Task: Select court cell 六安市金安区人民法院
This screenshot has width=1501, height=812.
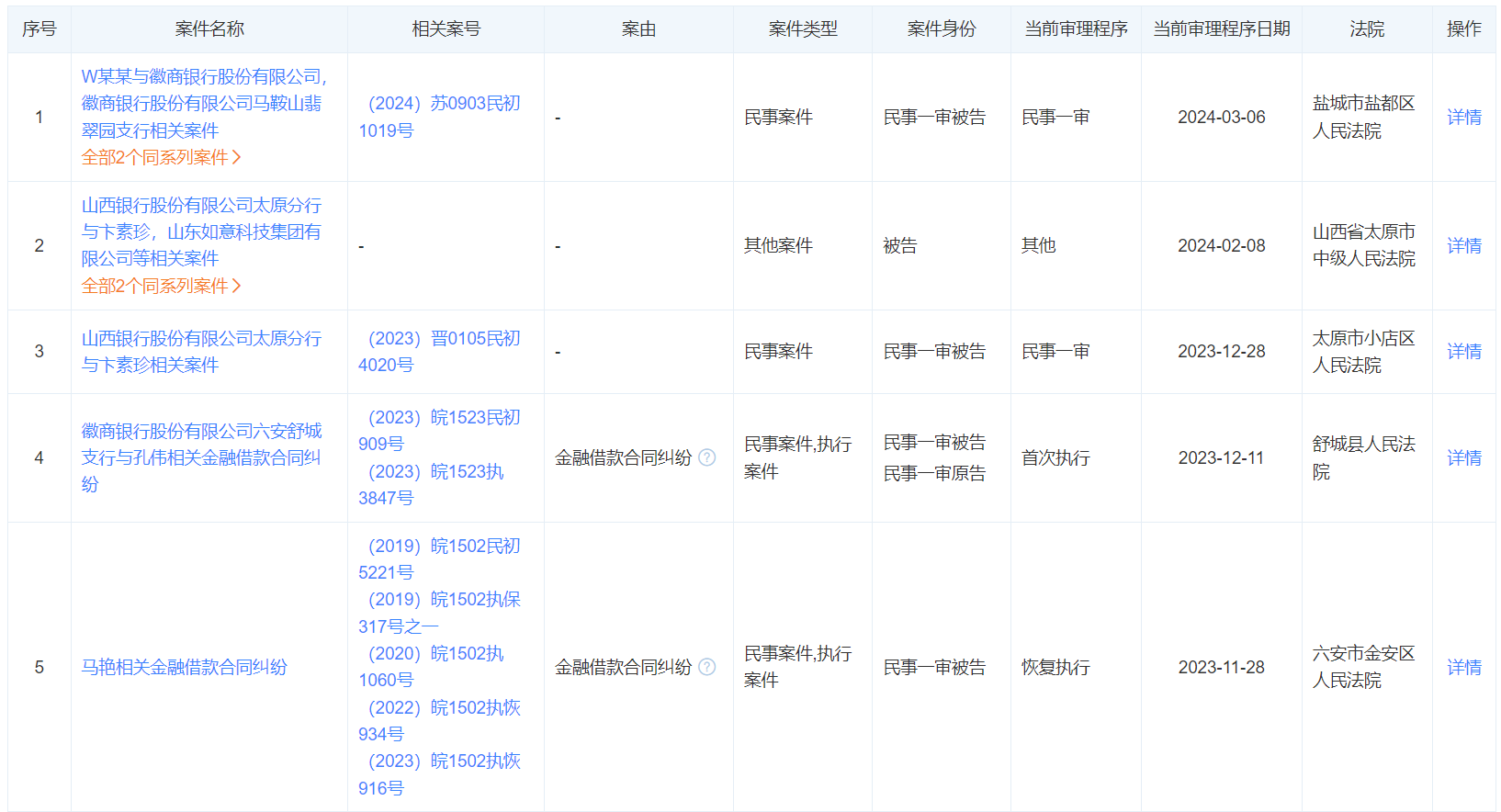Action: click(x=1367, y=667)
